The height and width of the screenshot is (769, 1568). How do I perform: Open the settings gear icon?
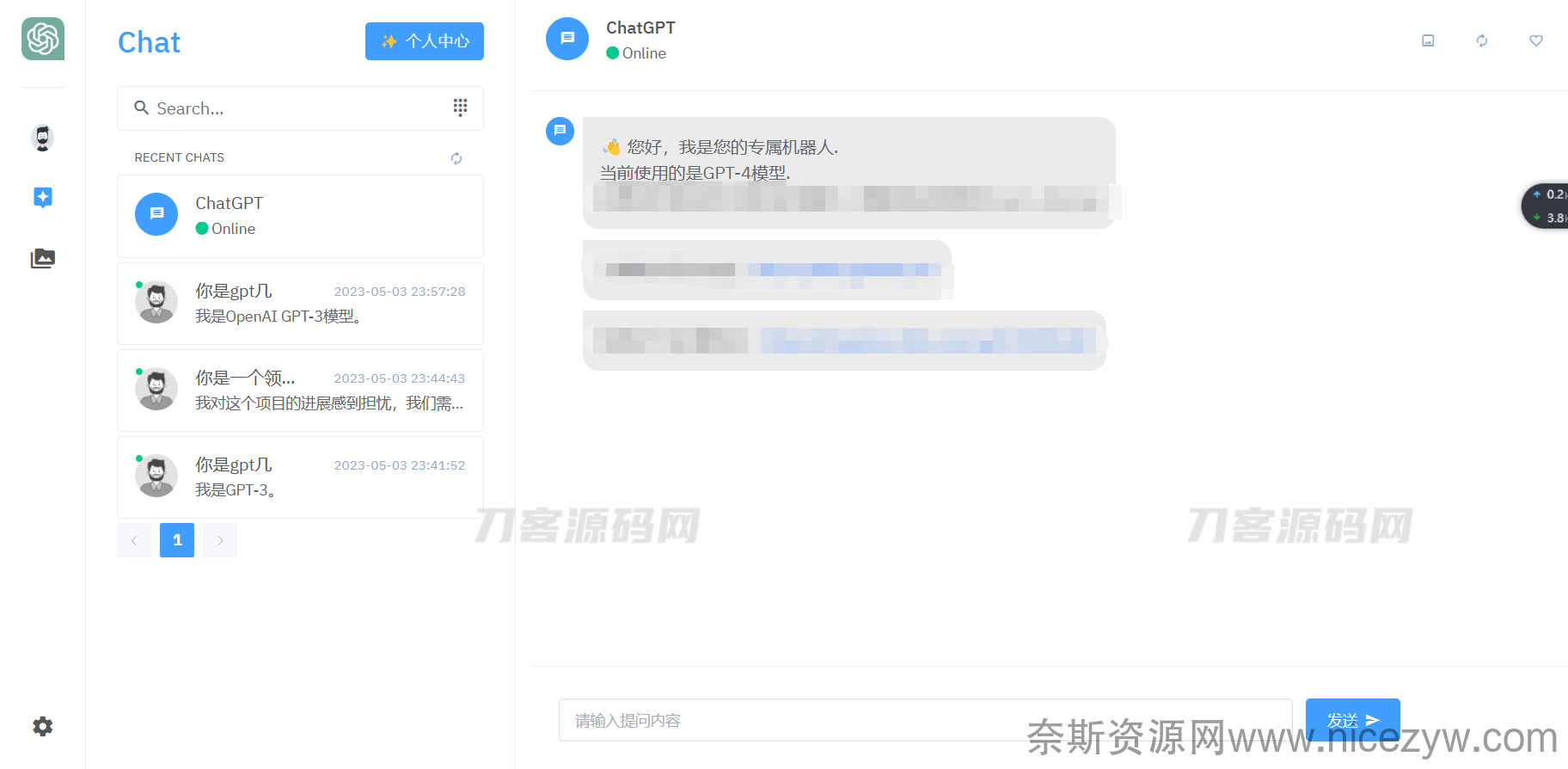coord(43,727)
